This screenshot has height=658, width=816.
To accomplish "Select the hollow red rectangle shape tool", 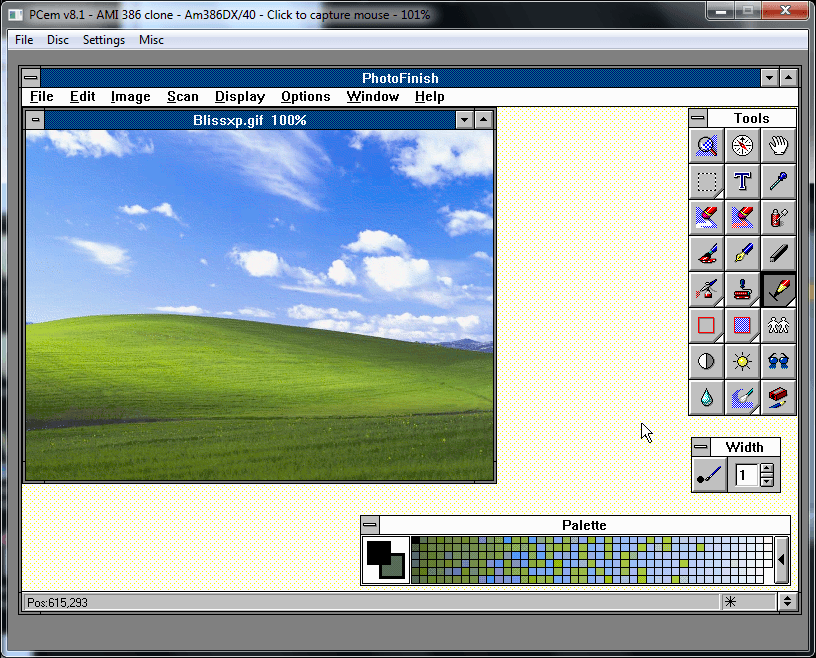I will click(706, 325).
